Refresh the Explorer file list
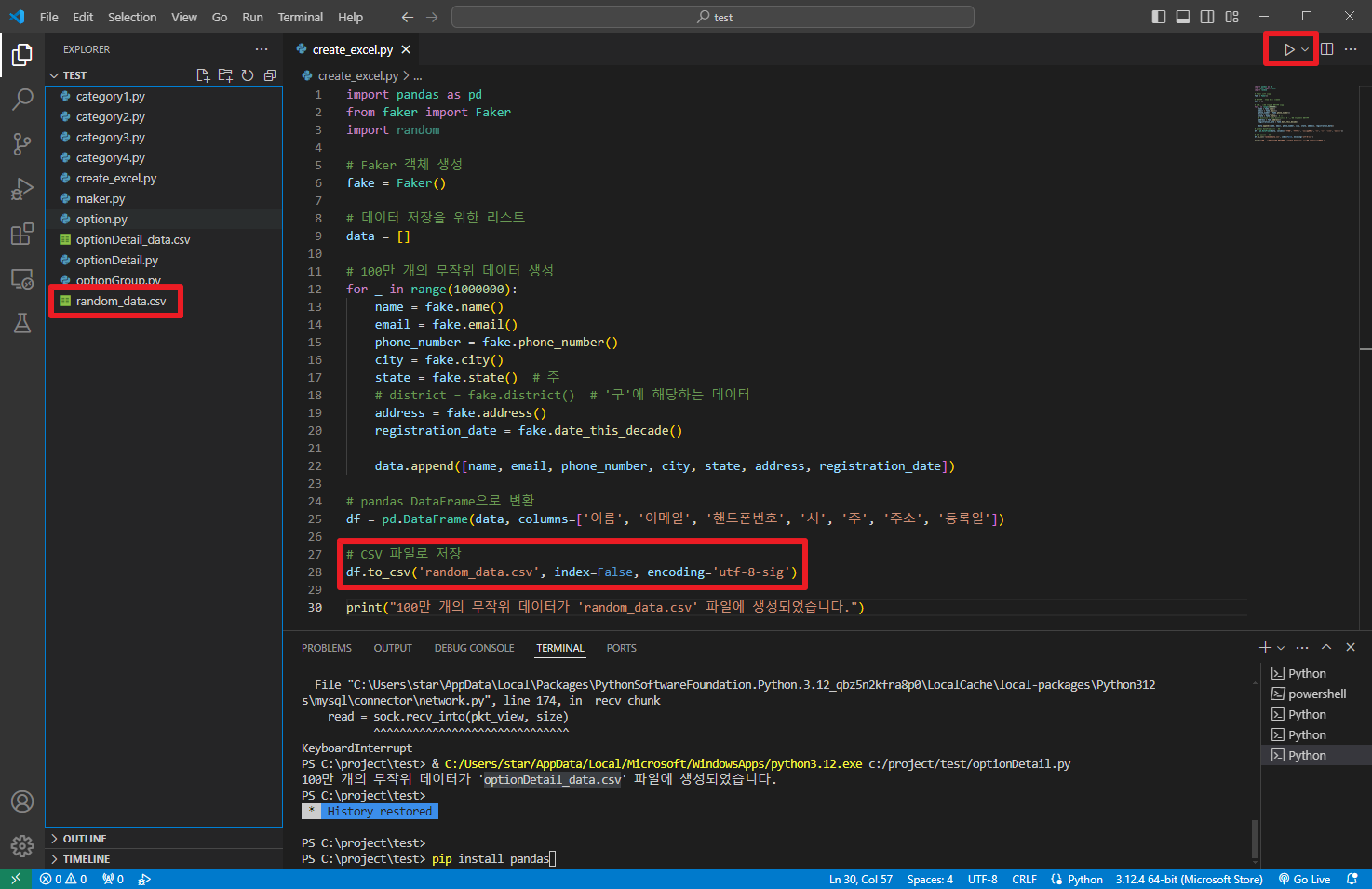Viewport: 1372px width, 889px height. pyautogui.click(x=248, y=75)
